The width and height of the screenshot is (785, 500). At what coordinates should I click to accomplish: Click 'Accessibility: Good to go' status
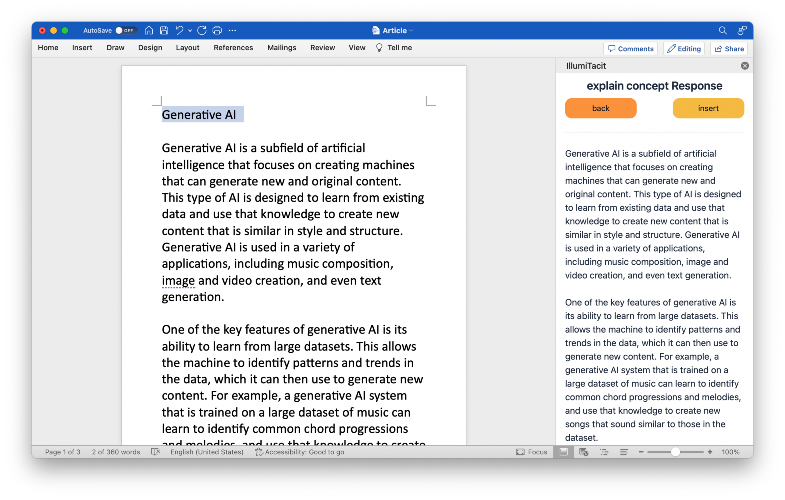tap(299, 452)
